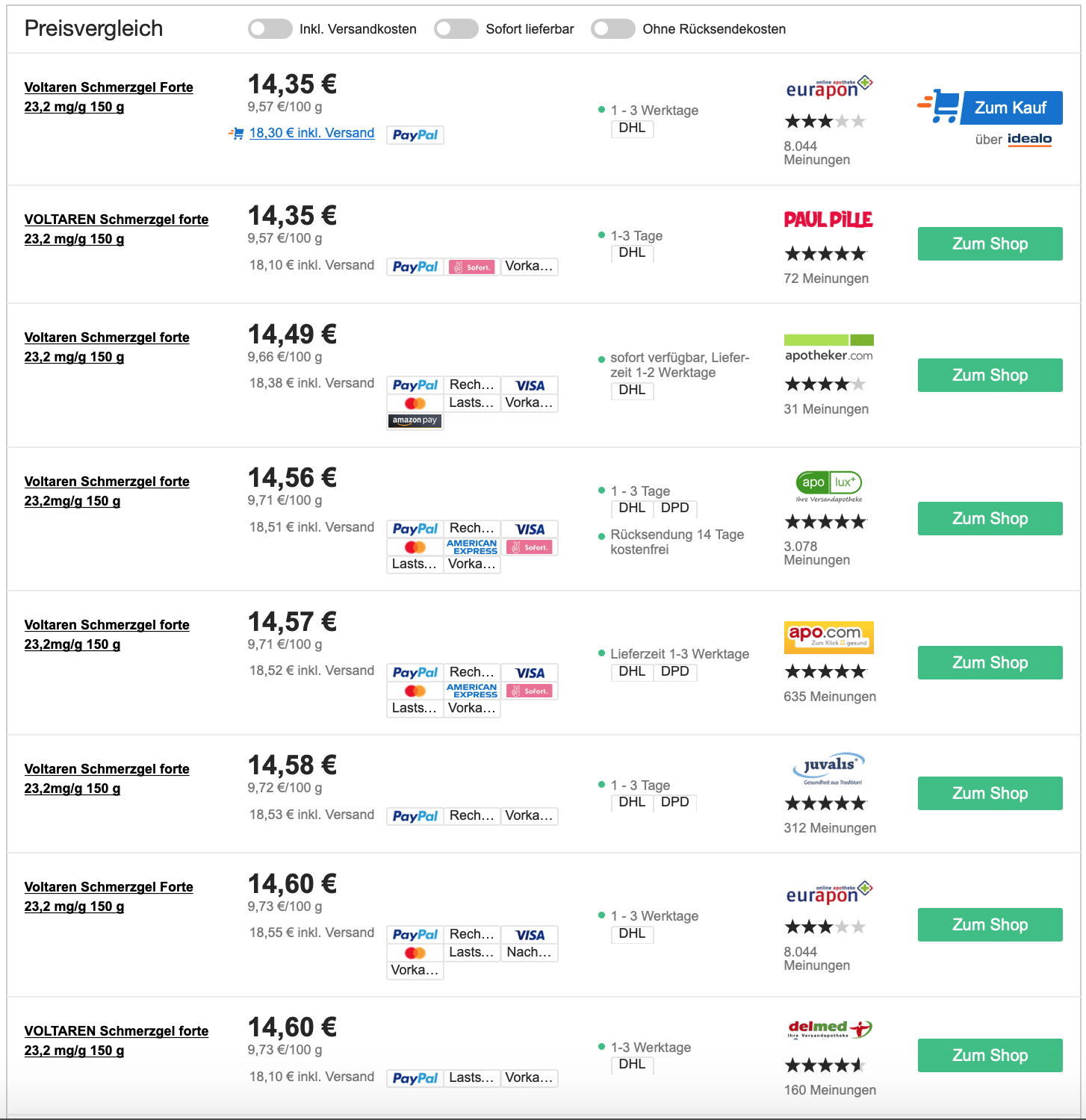The height and width of the screenshot is (1120, 1086).
Task: Open the first Voltaren Schmerzgel Forte product link
Action: (109, 97)
